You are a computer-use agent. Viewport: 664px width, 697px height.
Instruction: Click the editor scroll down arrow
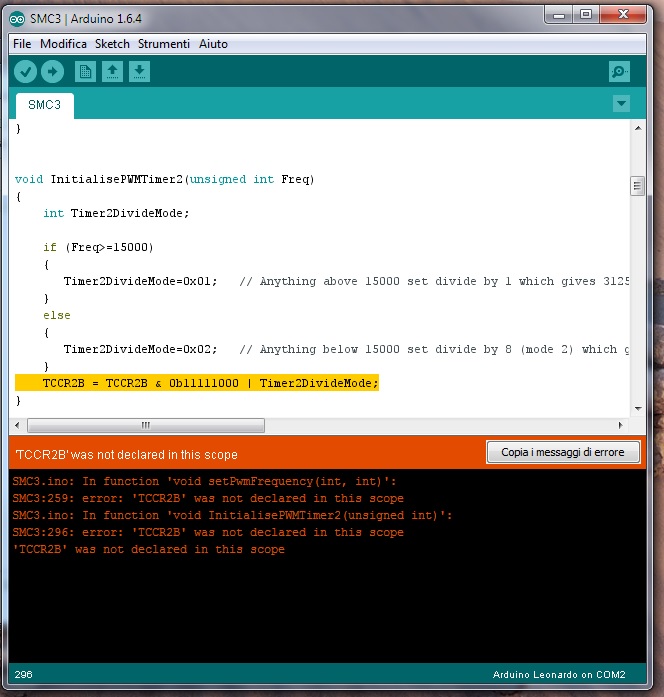[638, 409]
